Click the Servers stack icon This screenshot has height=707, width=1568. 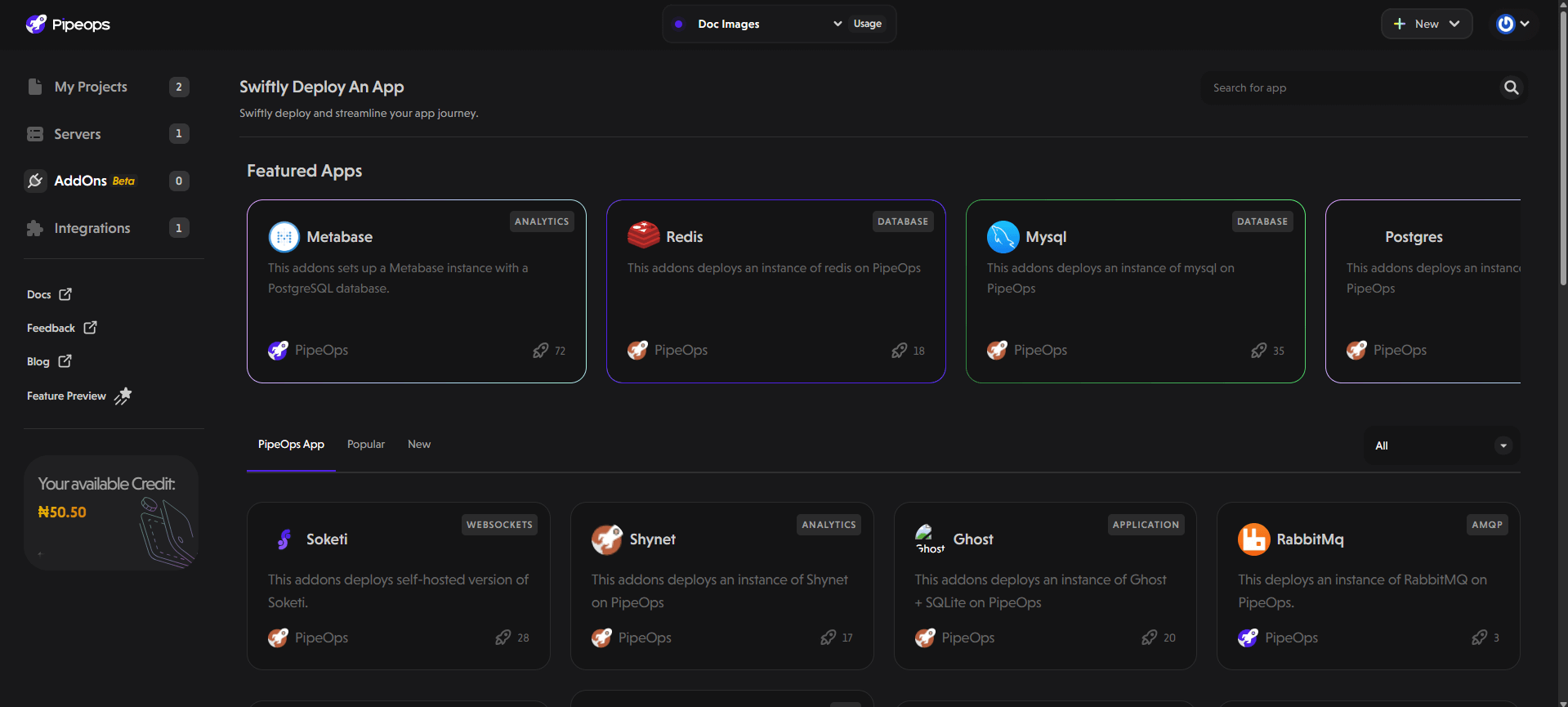pyautogui.click(x=35, y=134)
